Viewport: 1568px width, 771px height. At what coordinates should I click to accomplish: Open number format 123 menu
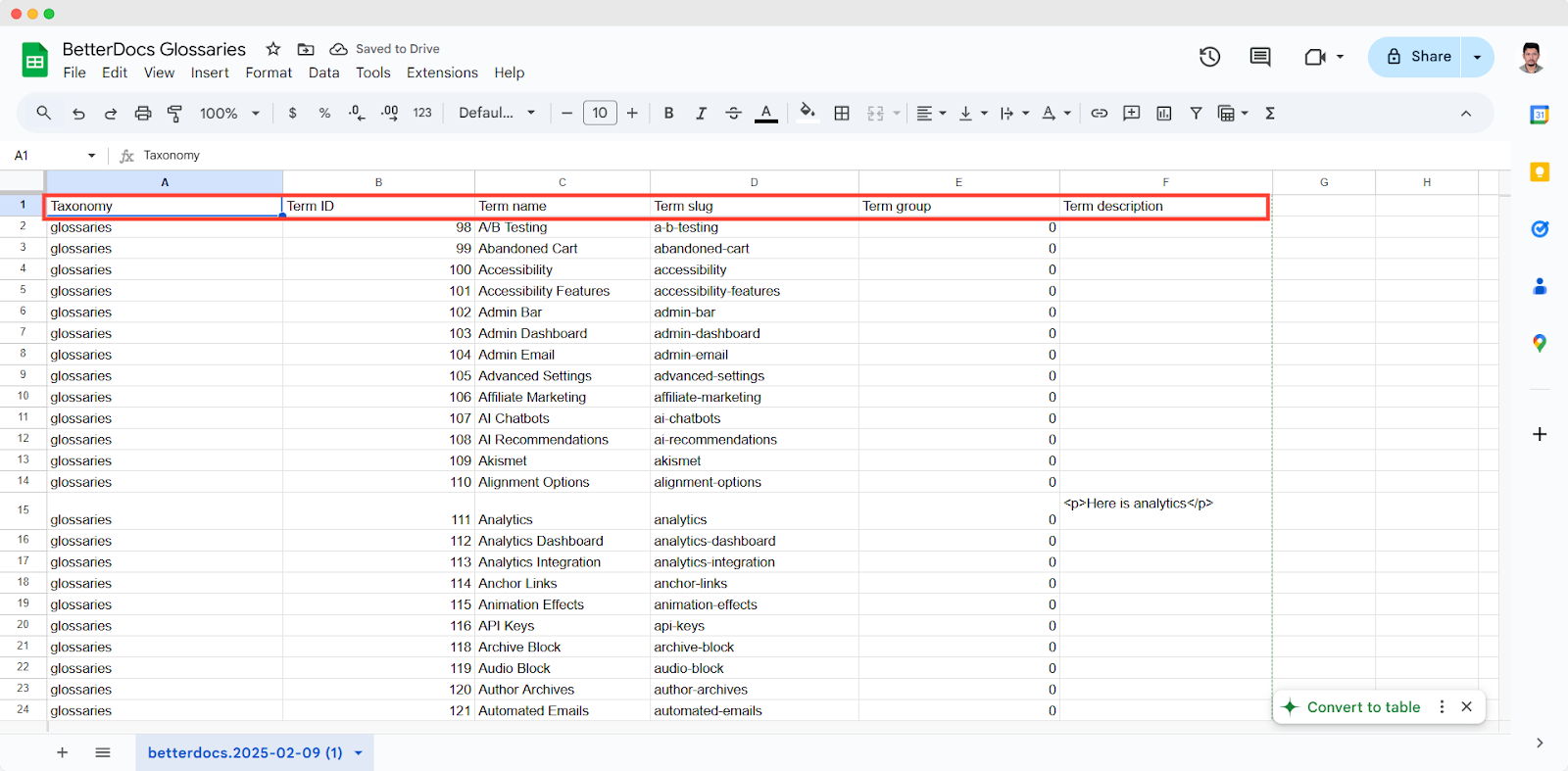point(422,114)
